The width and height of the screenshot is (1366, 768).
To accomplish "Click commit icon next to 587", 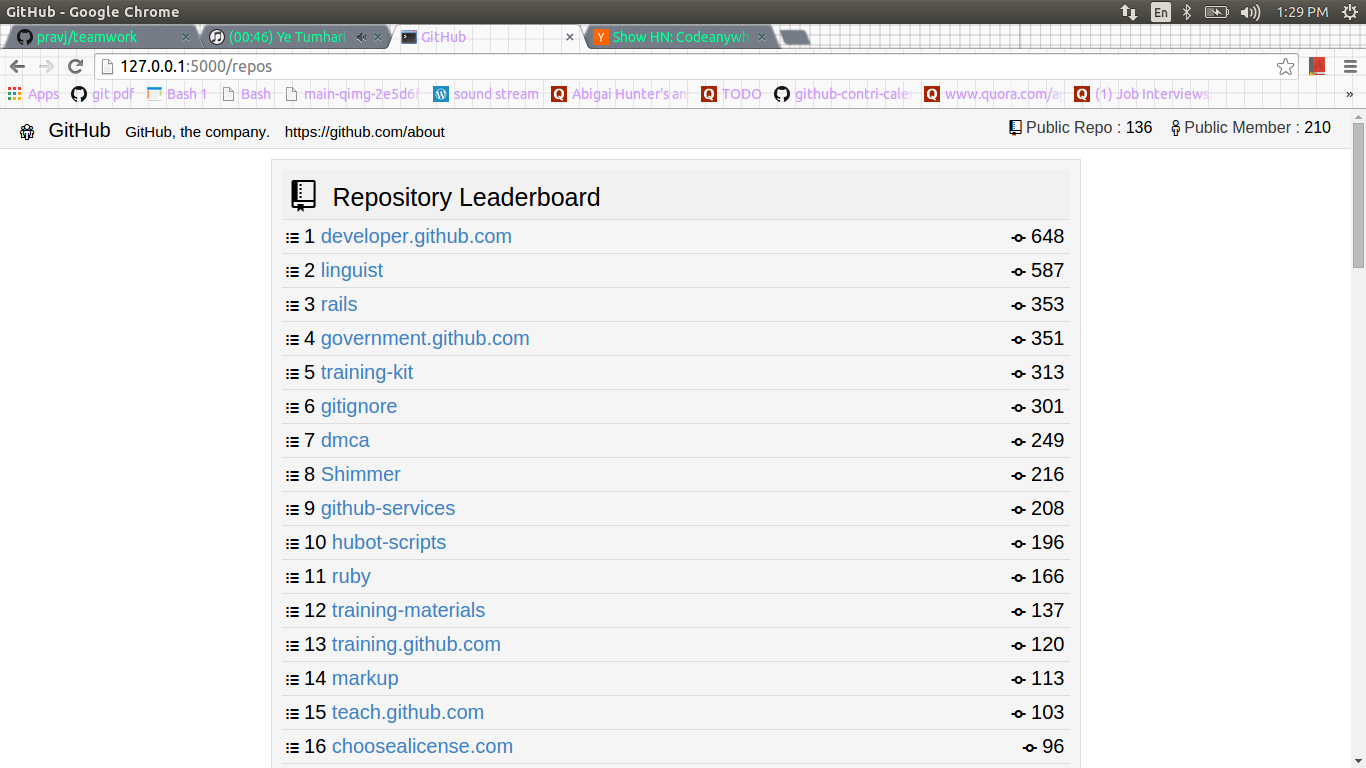I will [x=1018, y=272].
